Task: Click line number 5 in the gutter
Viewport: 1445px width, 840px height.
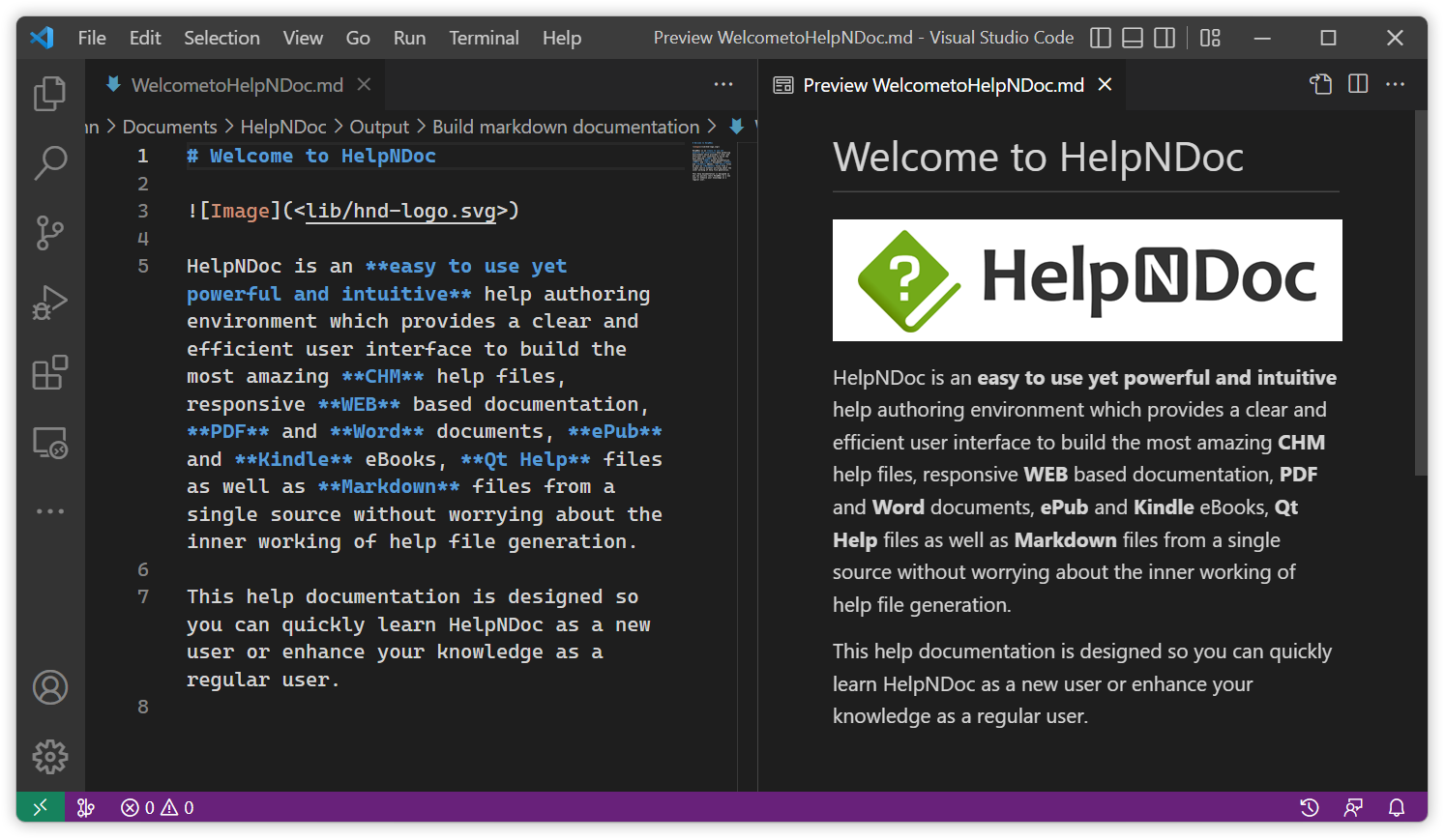Action: (x=143, y=266)
